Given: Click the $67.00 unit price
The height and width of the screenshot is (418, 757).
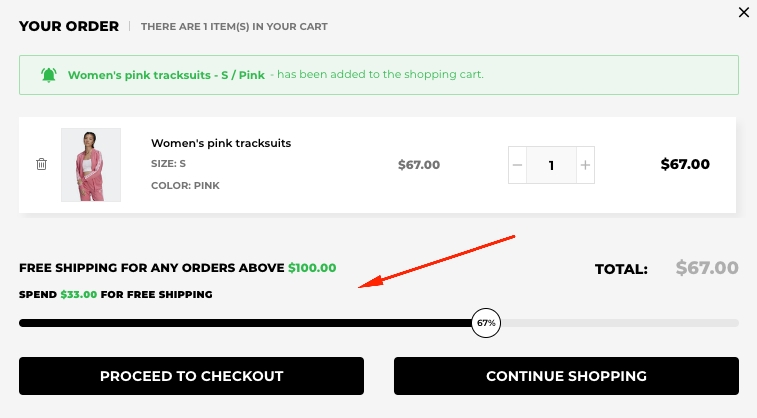Looking at the screenshot, I should click(419, 165).
